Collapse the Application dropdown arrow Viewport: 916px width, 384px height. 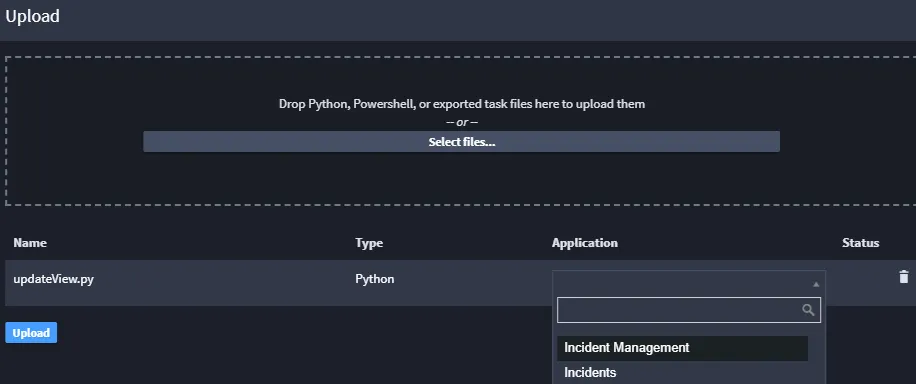[x=816, y=284]
